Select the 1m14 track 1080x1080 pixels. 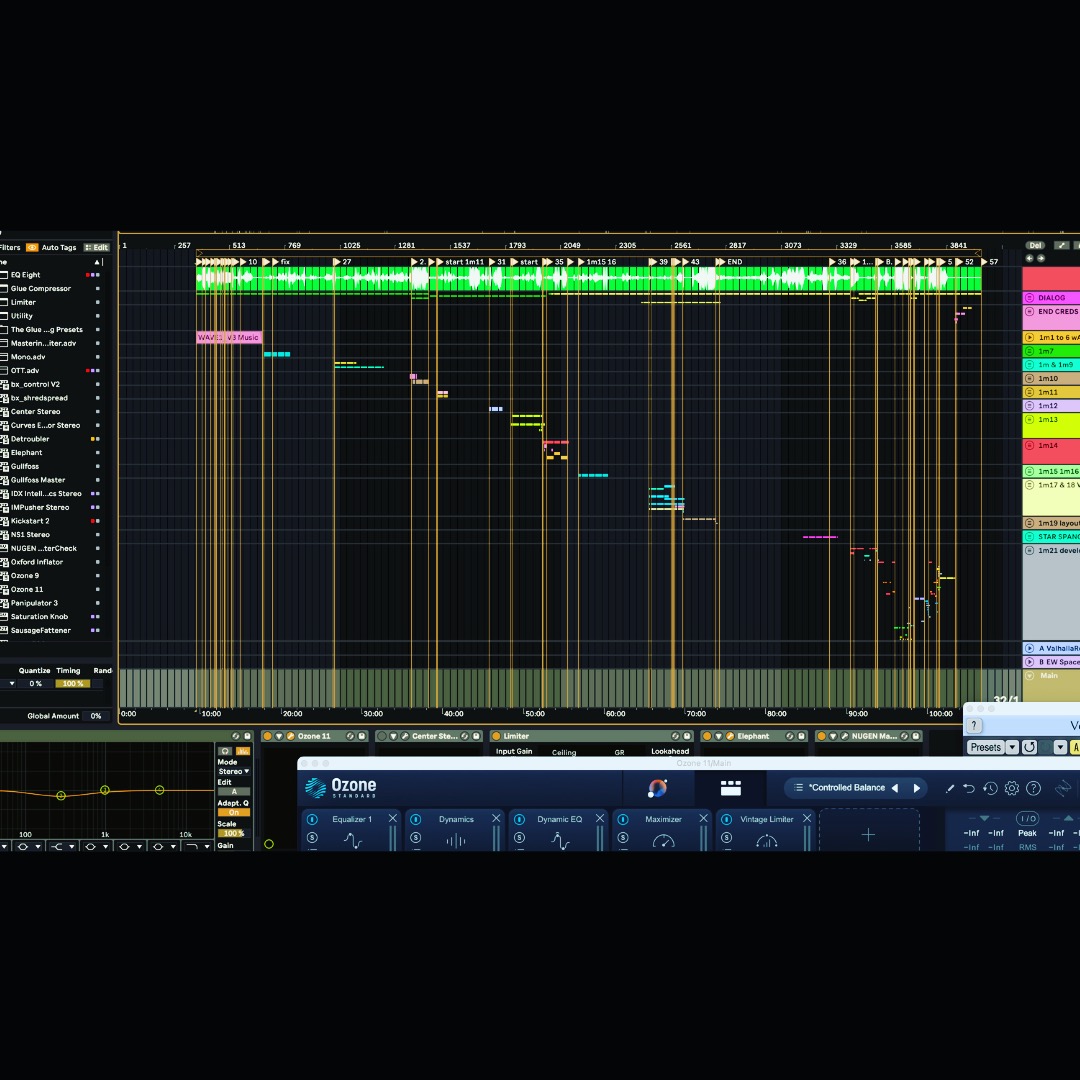pyautogui.click(x=1052, y=450)
